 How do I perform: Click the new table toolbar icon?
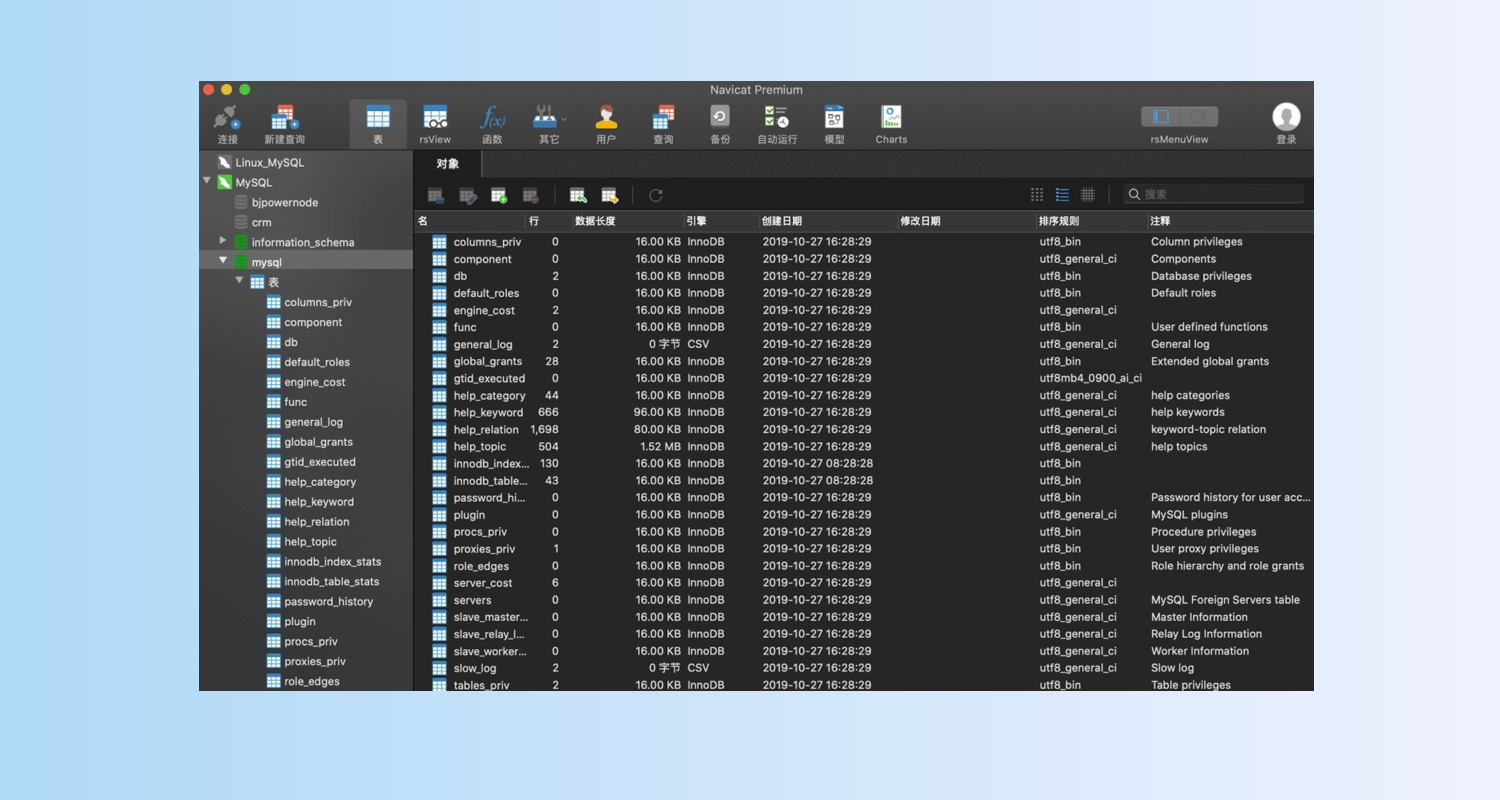499,195
